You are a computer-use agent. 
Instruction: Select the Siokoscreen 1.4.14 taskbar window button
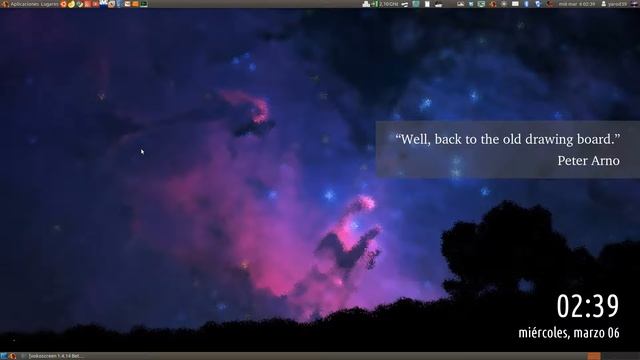[52, 356]
